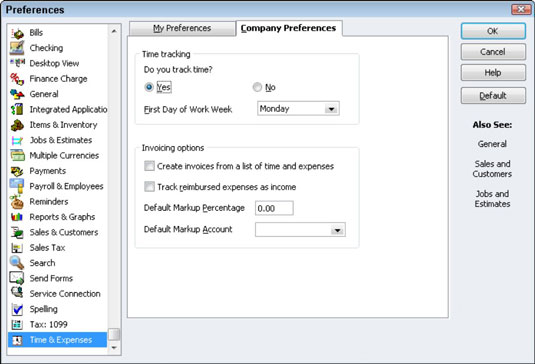535x364 pixels.
Task: Click the Cancel button
Action: pyautogui.click(x=493, y=52)
